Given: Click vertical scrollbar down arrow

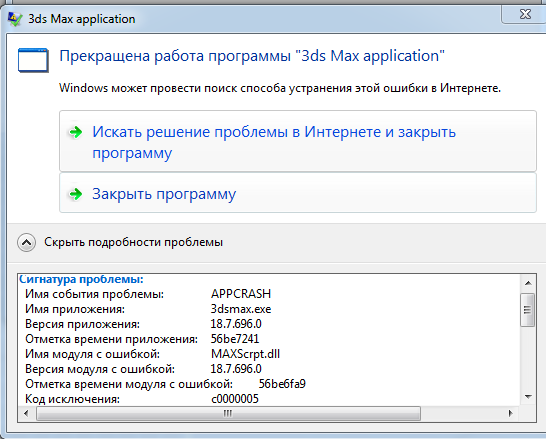Looking at the screenshot, I should click(528, 397).
